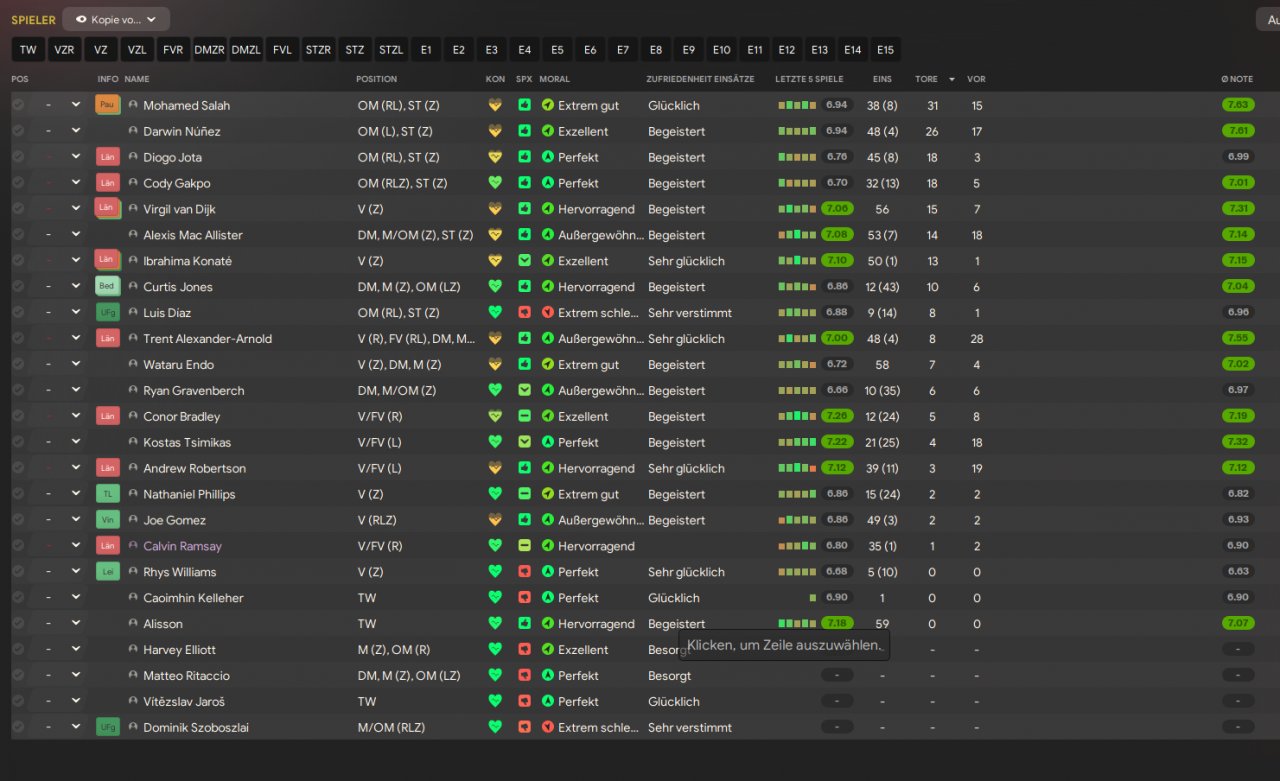Image resolution: width=1280 pixels, height=781 pixels.
Task: Open the Kopie vo... view dropdown
Action: [x=116, y=19]
